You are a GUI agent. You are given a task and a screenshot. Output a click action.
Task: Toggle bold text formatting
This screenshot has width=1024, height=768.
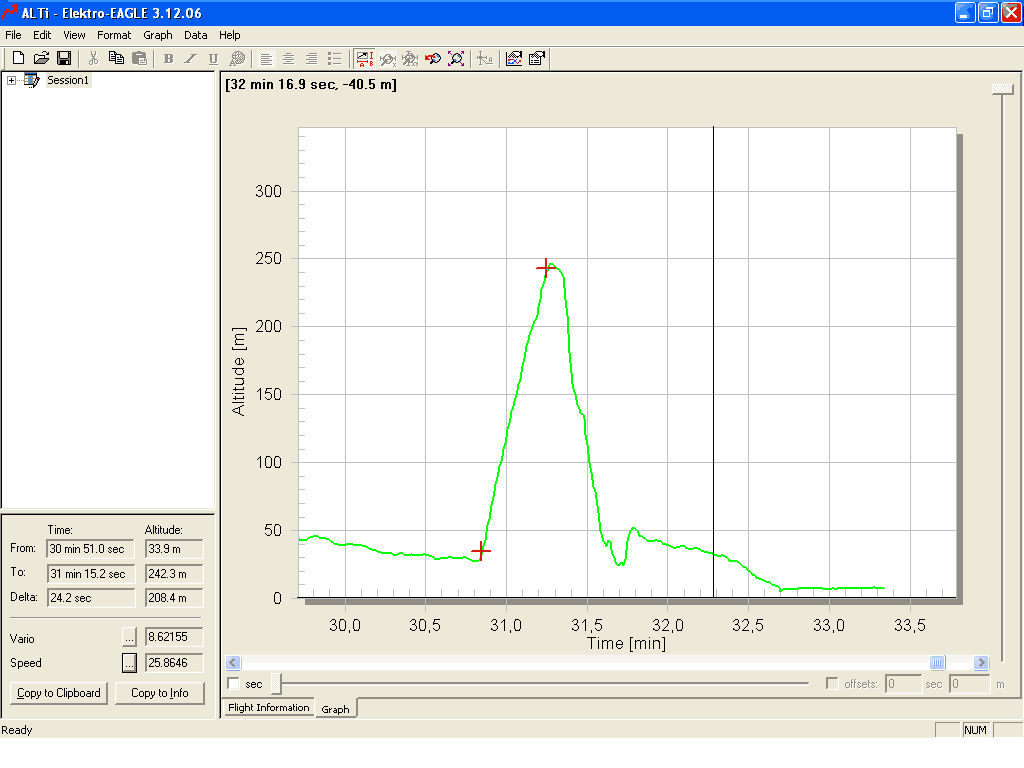point(168,58)
